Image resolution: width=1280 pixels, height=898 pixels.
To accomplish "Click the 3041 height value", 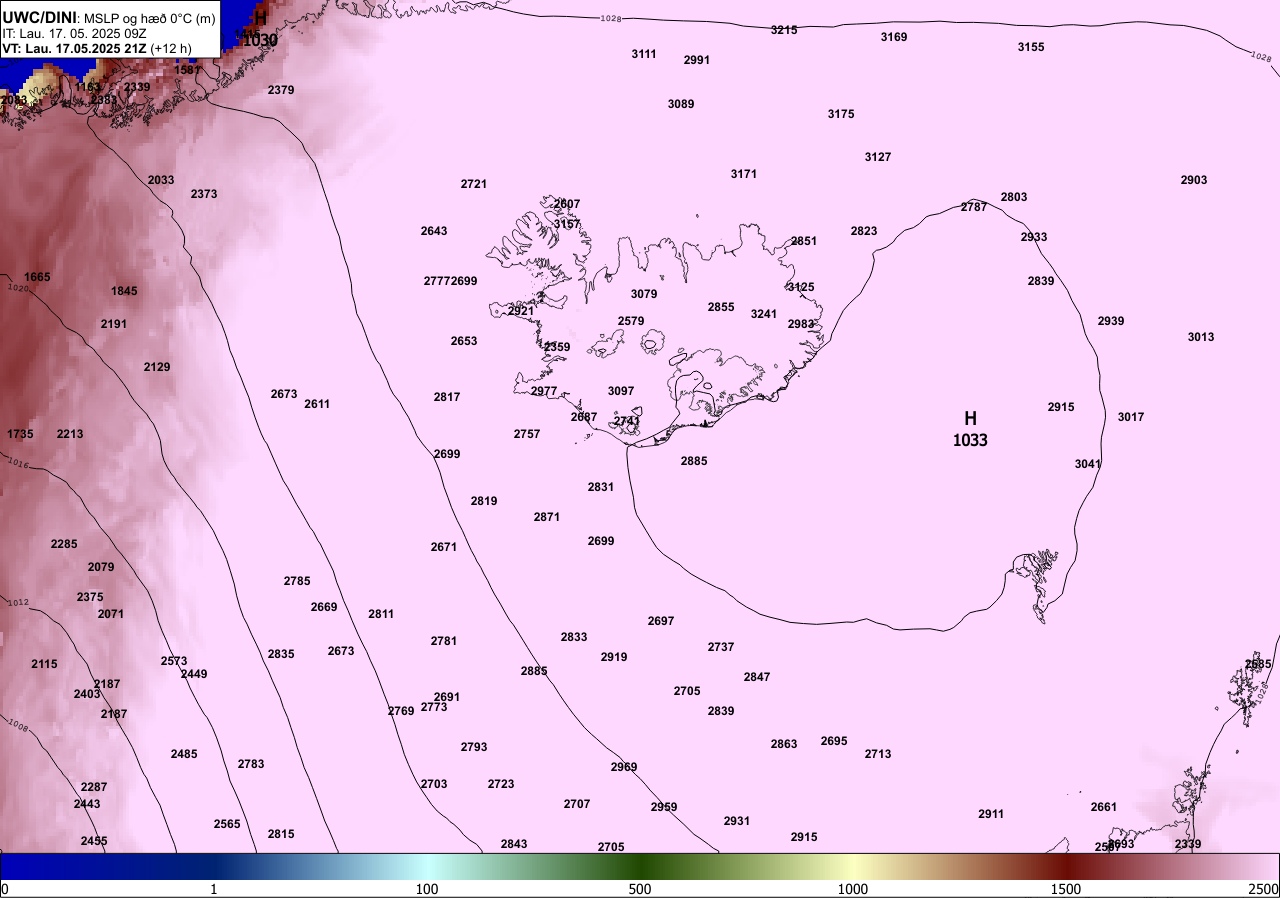I will (1088, 464).
